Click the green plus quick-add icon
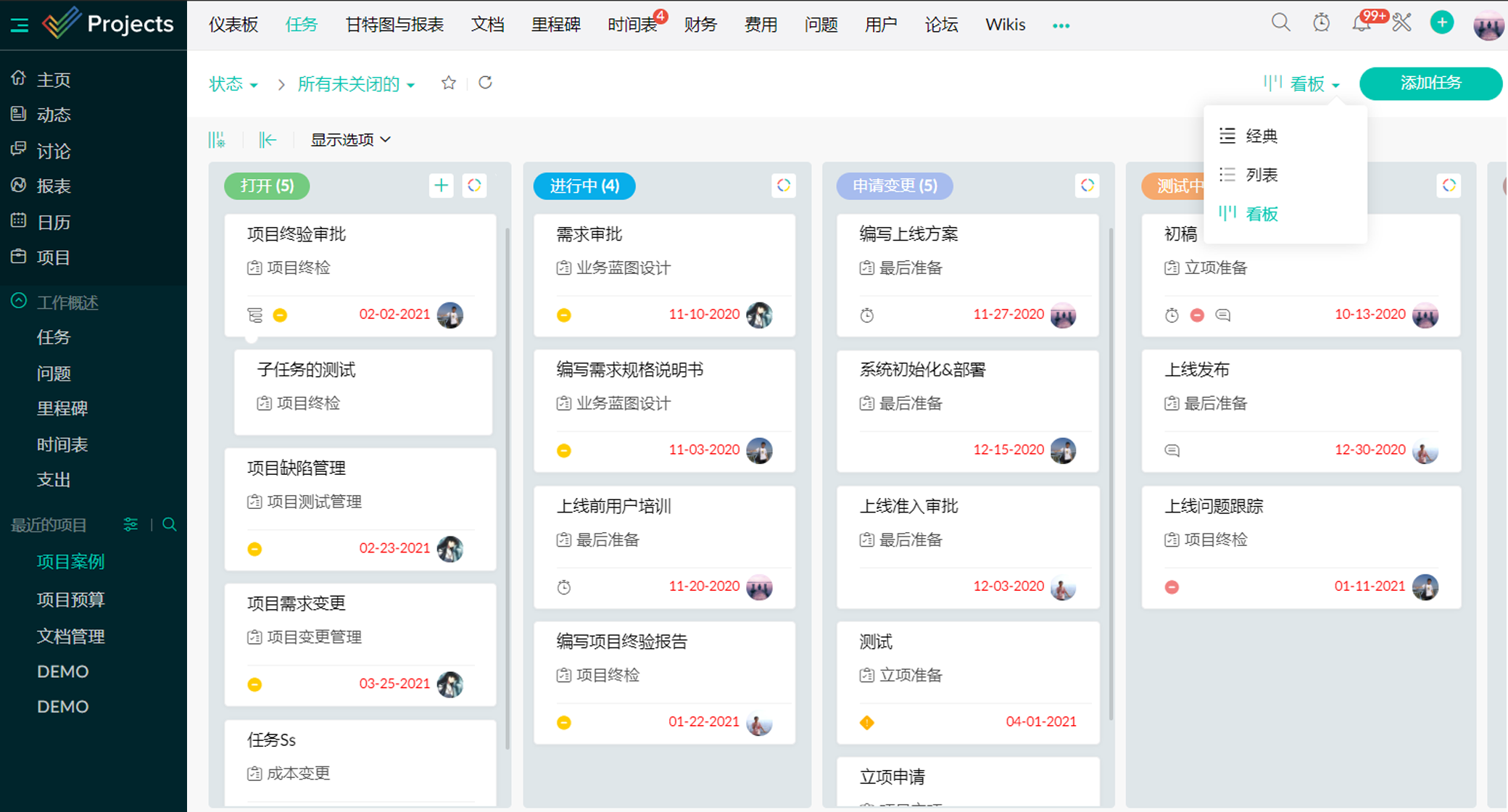This screenshot has width=1508, height=812. 1441,23
